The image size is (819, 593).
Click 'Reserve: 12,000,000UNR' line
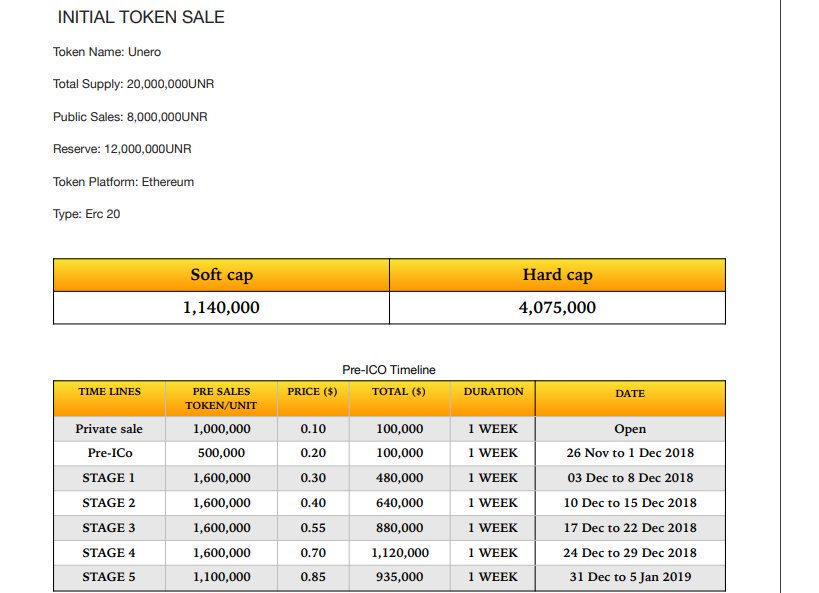coord(122,149)
